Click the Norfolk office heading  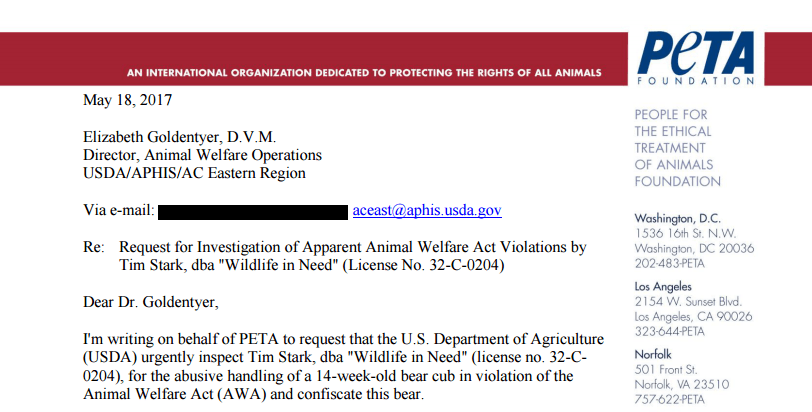(656, 354)
